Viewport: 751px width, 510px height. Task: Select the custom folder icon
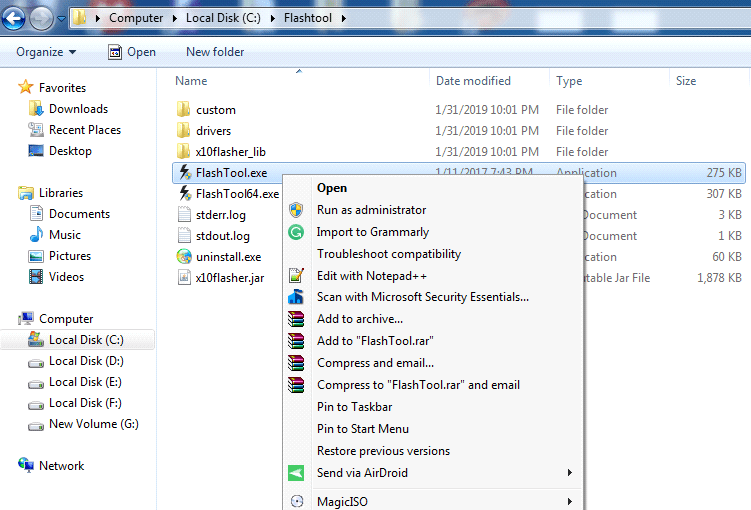click(x=183, y=110)
